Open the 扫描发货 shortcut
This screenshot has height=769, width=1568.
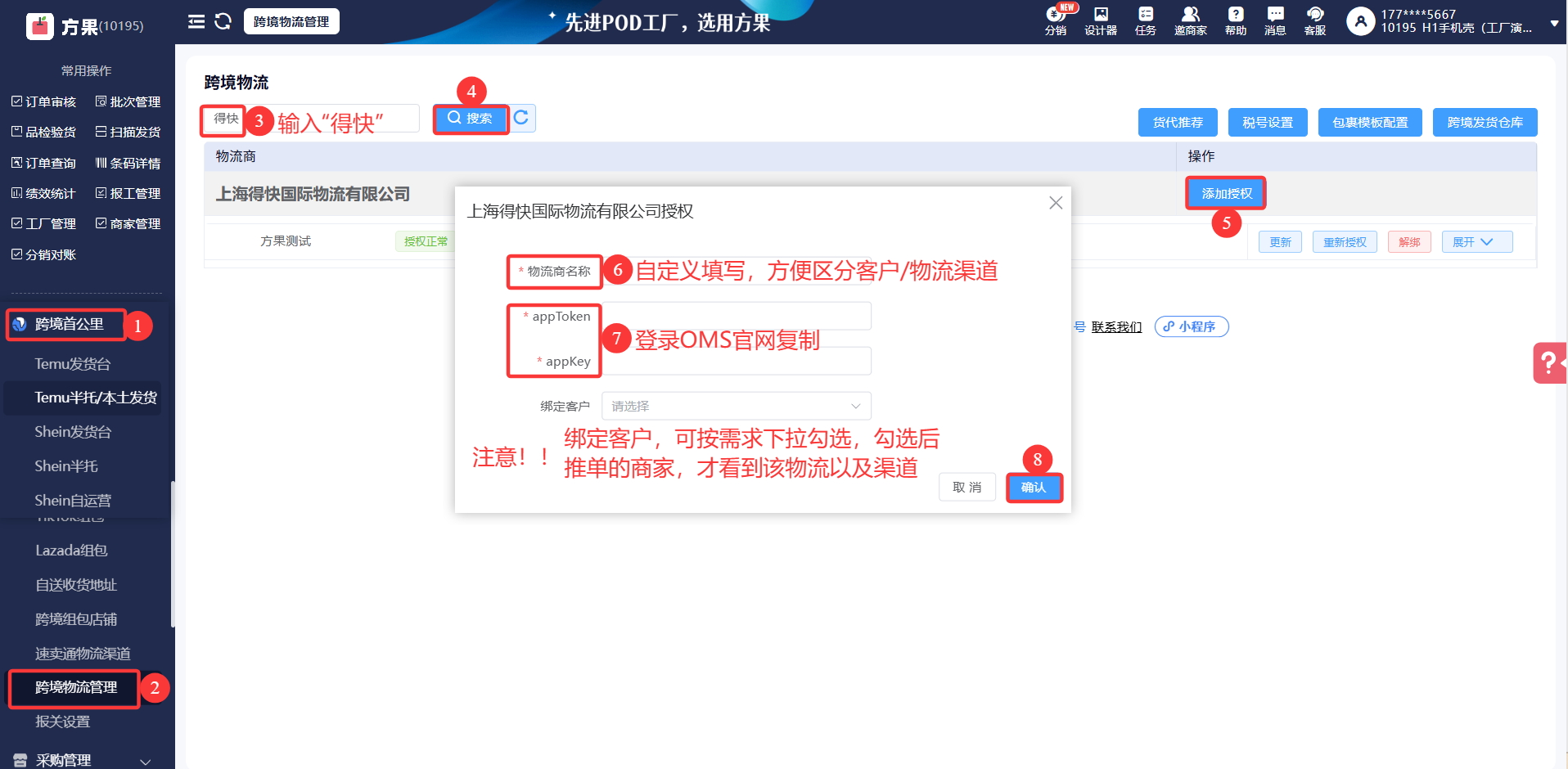pyautogui.click(x=128, y=132)
